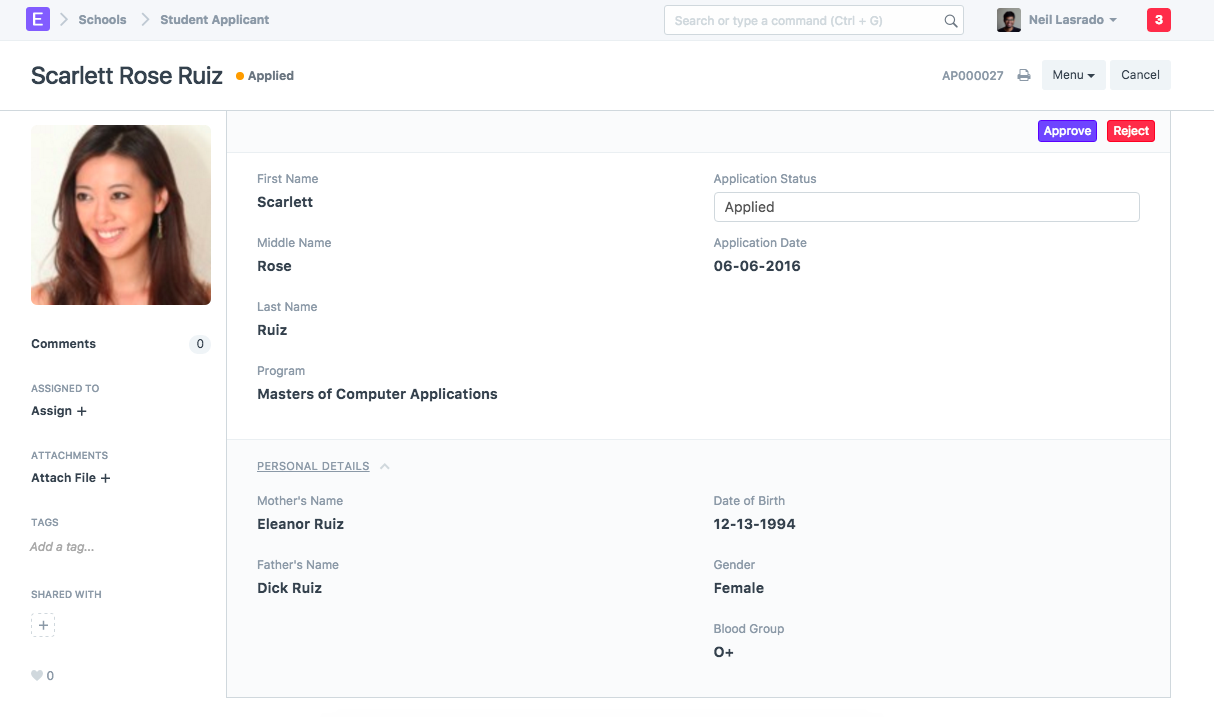Open the Menu dropdown
Viewport: 1214px width, 717px height.
pyautogui.click(x=1073, y=75)
